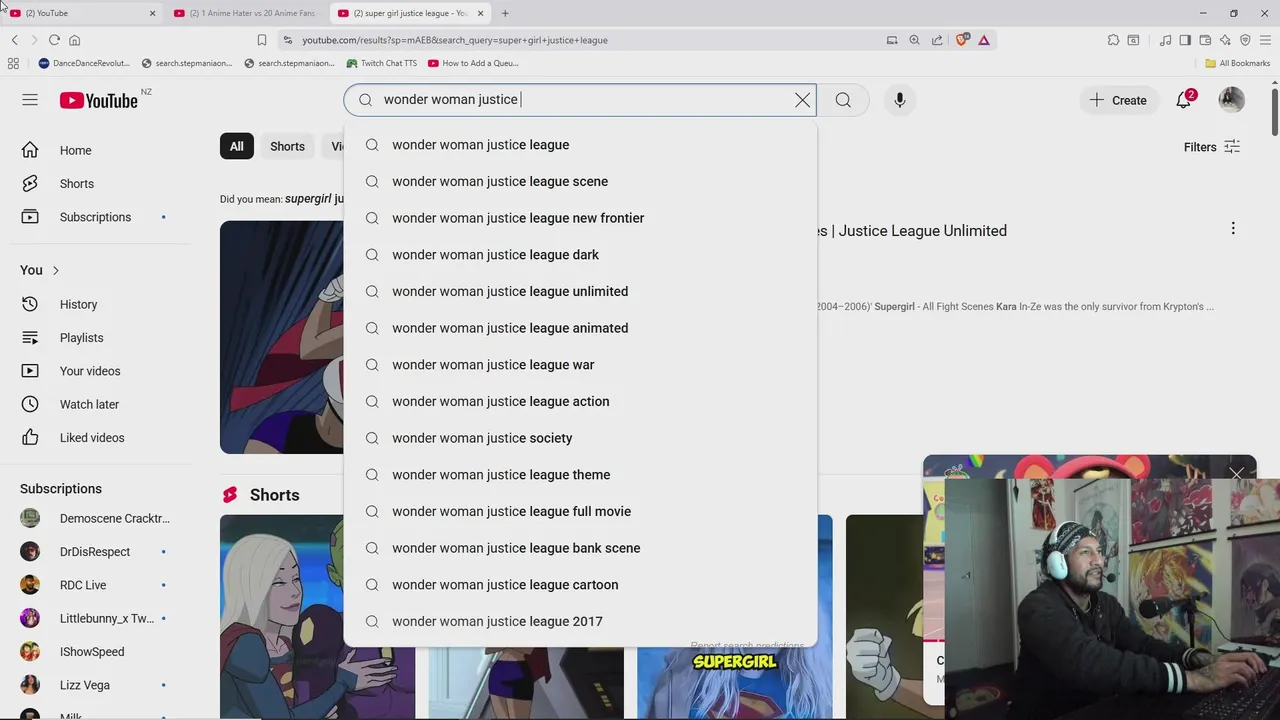The height and width of the screenshot is (720, 1280).
Task: Choose suggestion 'wonder woman justice league action'
Action: pyautogui.click(x=580, y=401)
